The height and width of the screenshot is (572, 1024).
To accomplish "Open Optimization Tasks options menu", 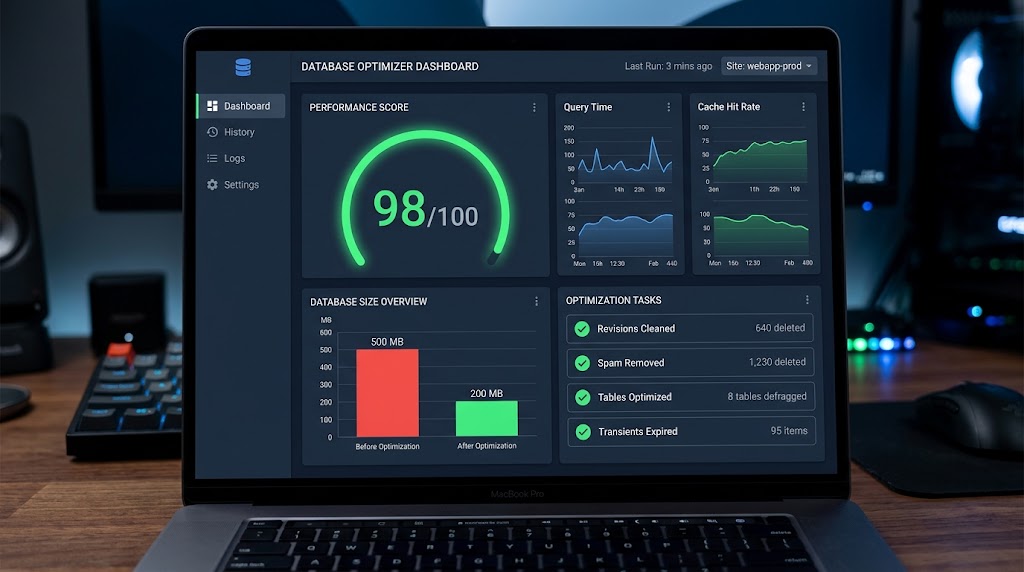I will (x=807, y=300).
